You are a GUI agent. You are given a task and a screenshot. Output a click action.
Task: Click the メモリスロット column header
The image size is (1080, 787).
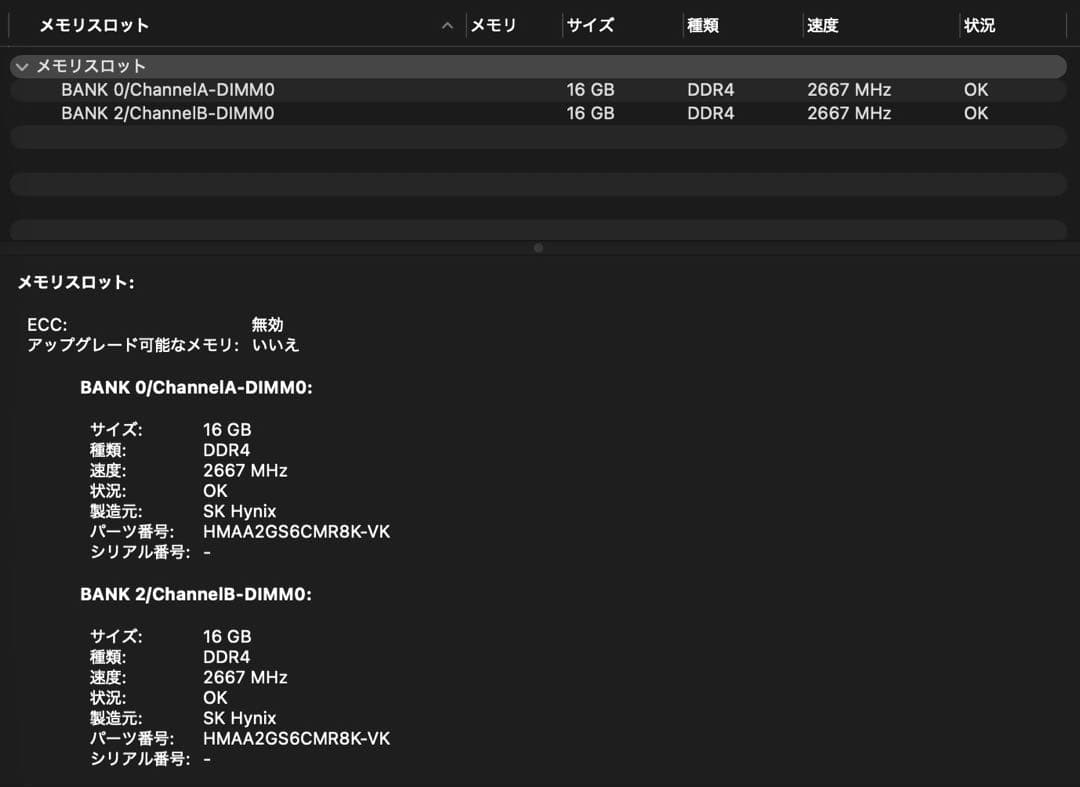[93, 26]
